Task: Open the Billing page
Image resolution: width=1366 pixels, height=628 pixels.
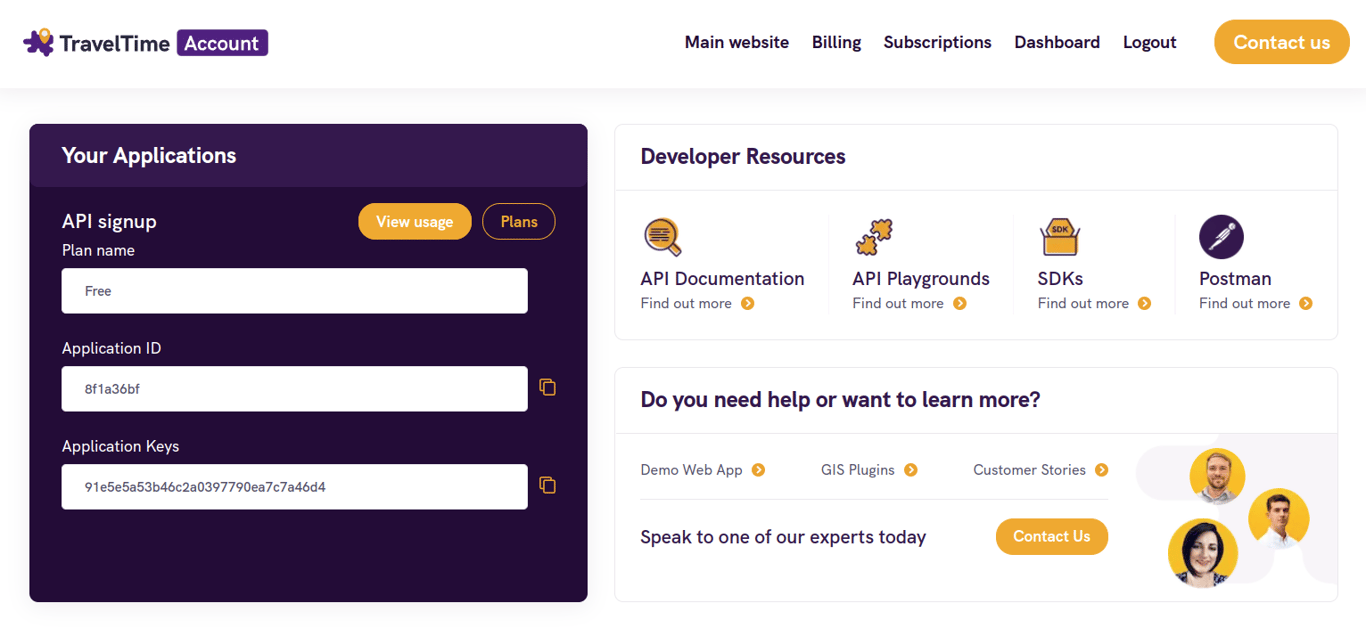Action: 836,42
